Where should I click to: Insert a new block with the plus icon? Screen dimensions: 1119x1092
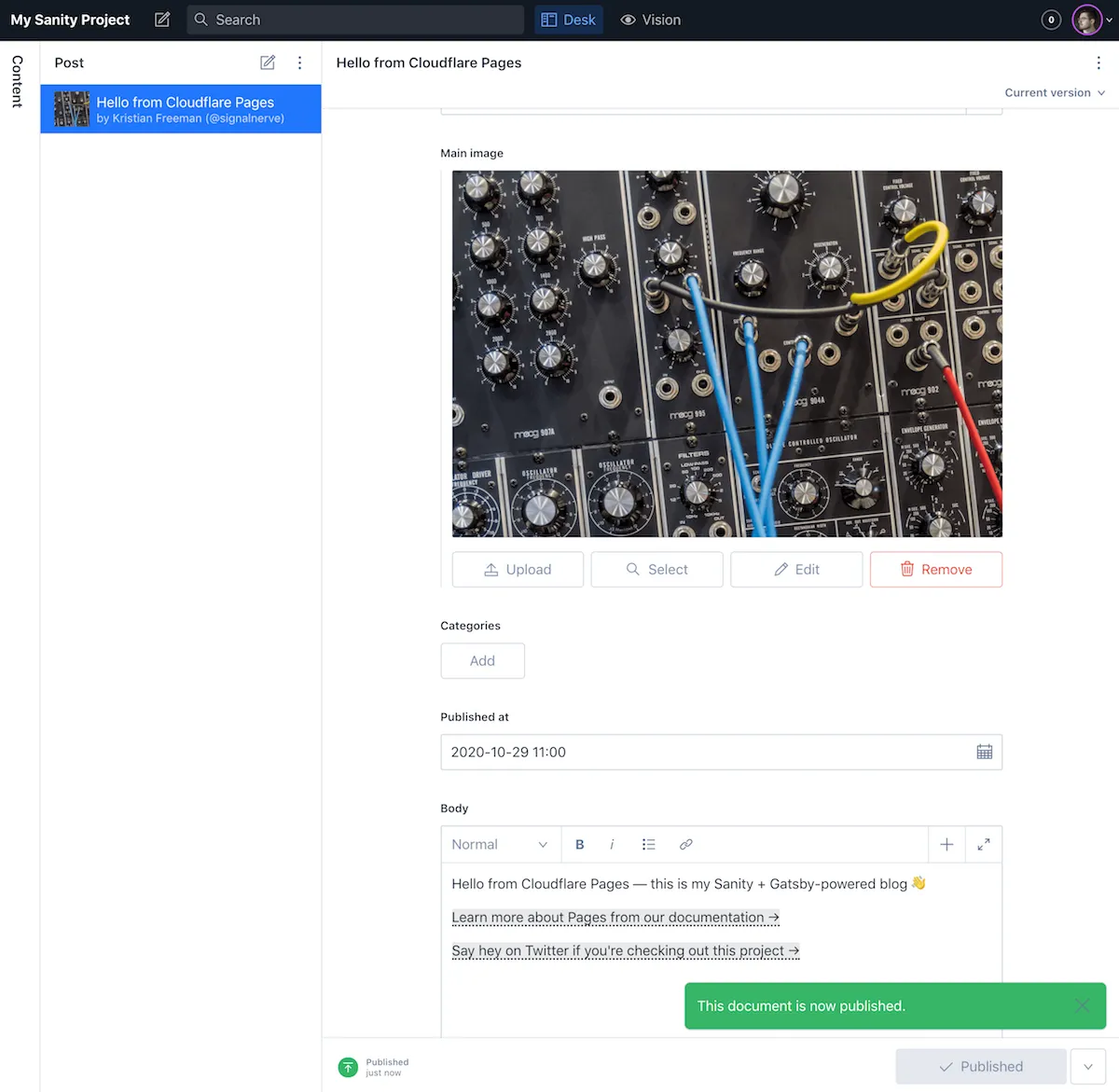pyautogui.click(x=946, y=844)
